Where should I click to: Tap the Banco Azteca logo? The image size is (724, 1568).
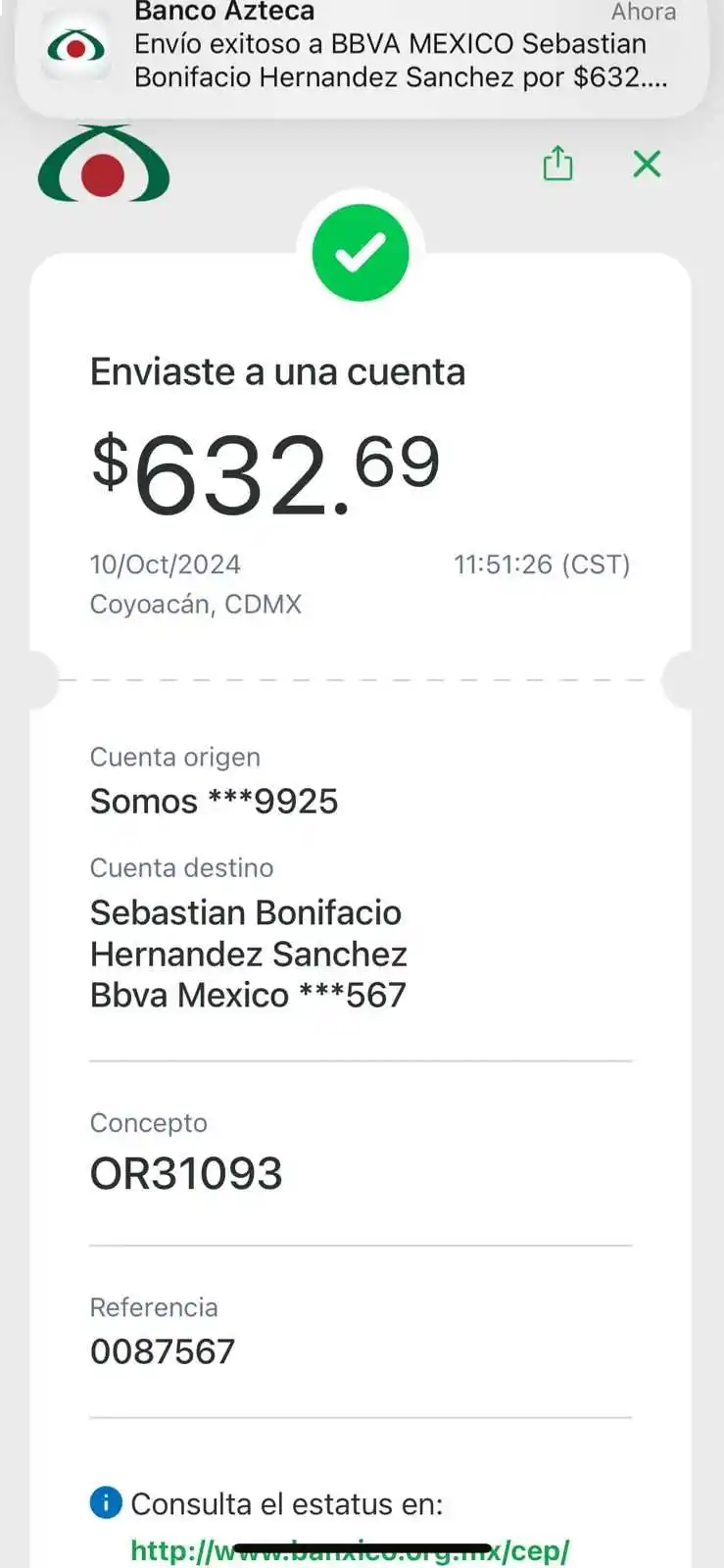click(104, 165)
